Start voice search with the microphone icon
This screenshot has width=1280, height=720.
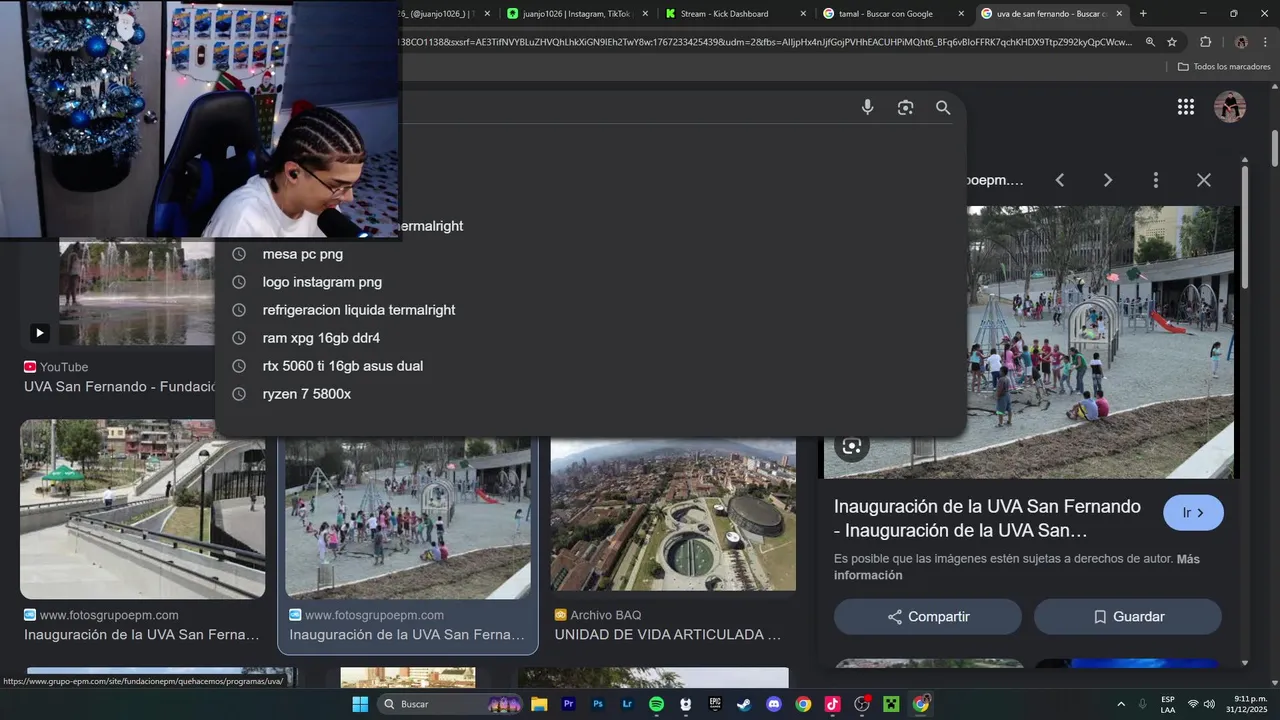pos(867,107)
